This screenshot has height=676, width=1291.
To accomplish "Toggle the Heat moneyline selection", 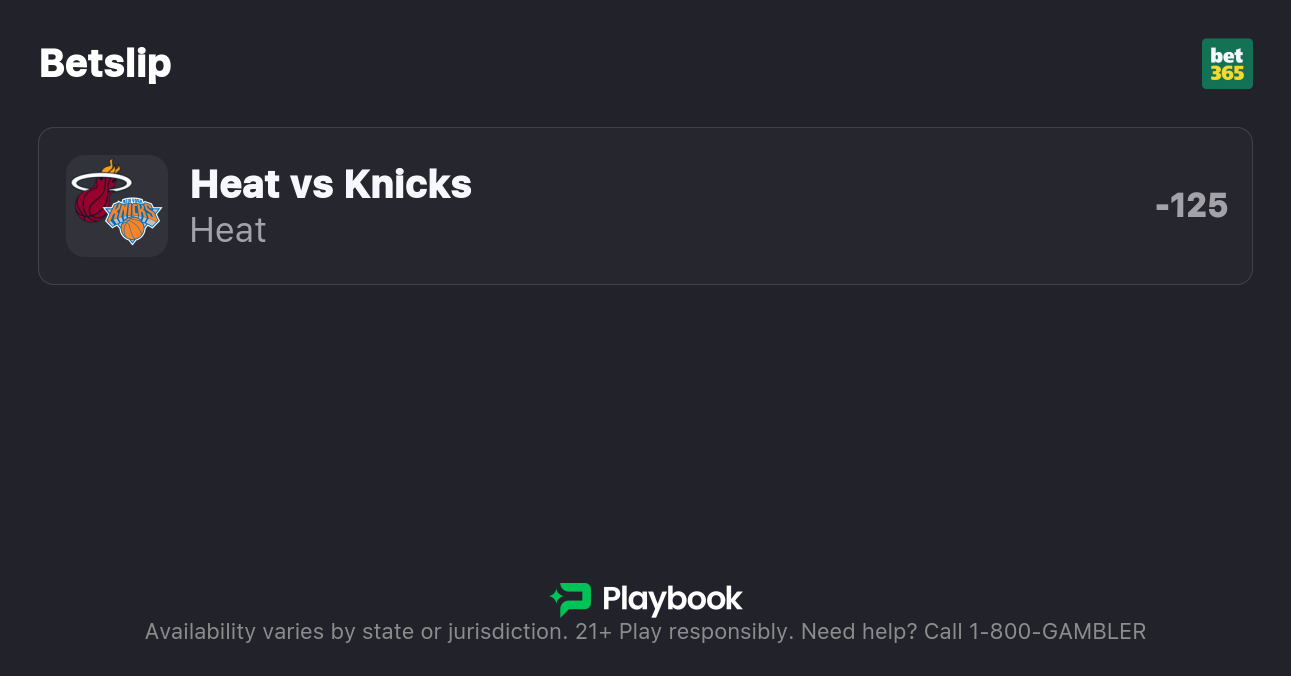I will coord(645,206).
